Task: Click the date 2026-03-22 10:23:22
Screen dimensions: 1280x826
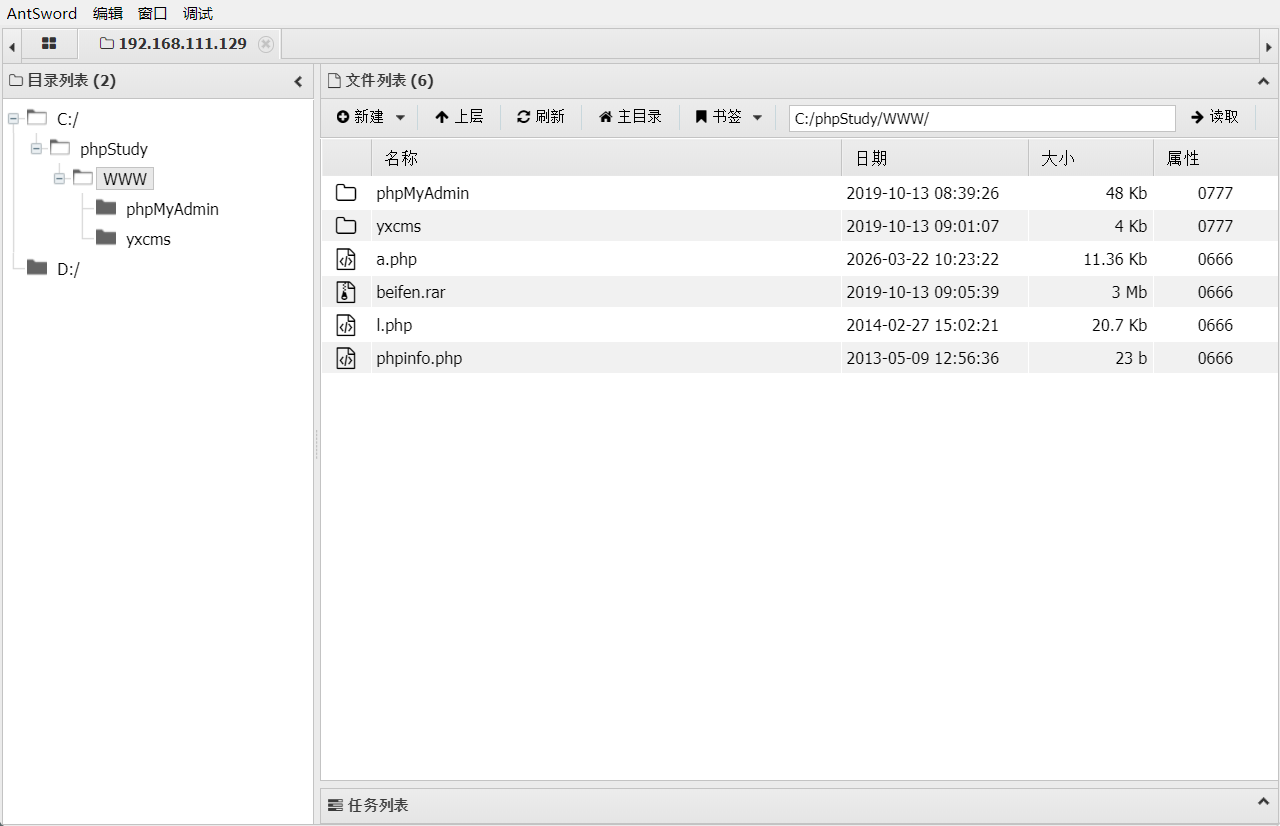Action: click(922, 259)
